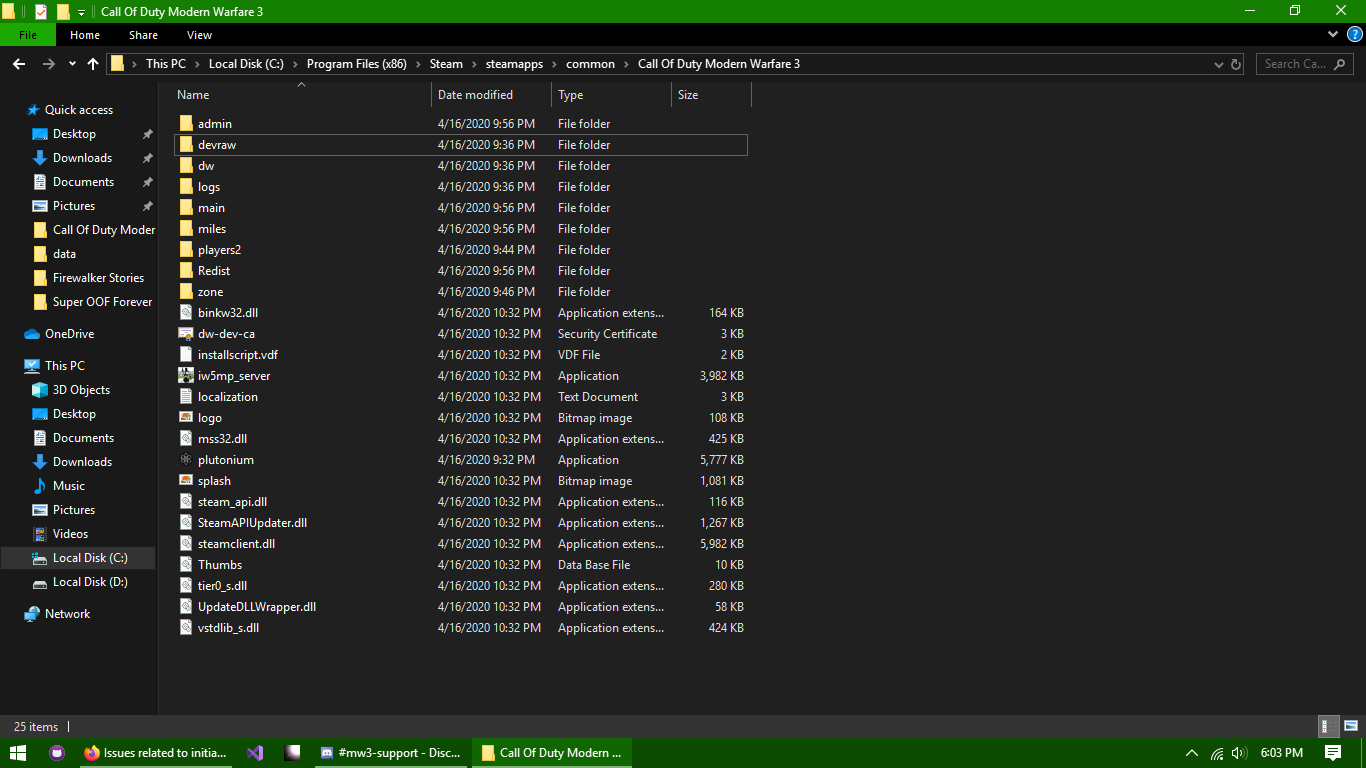Sort by the Size column header
1366x768 pixels.
coord(711,95)
